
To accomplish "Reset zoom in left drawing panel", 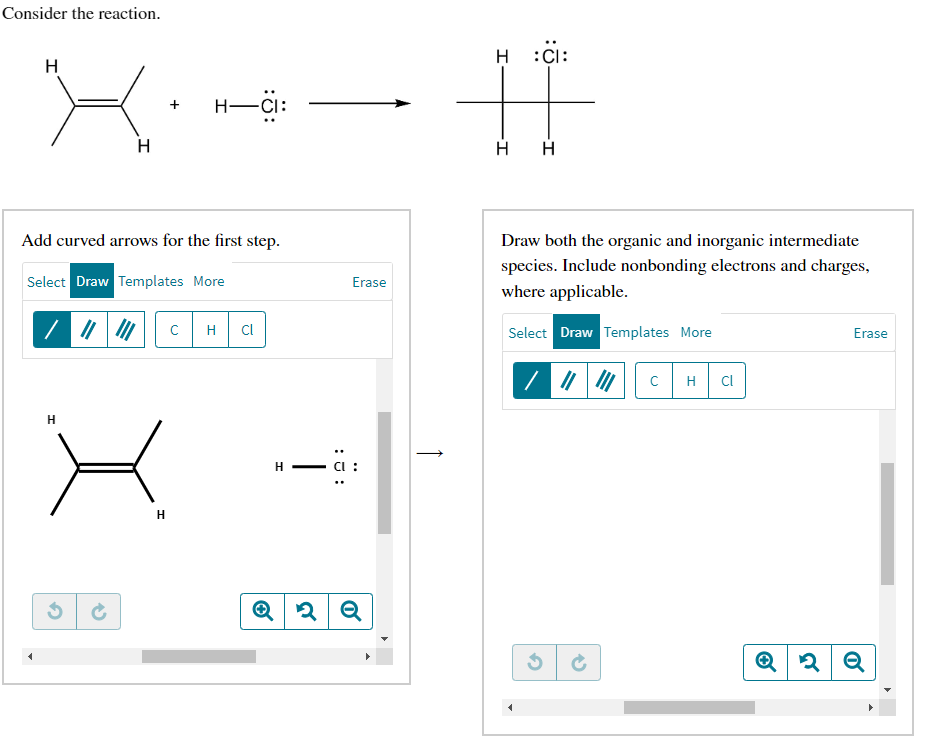I will (x=307, y=611).
